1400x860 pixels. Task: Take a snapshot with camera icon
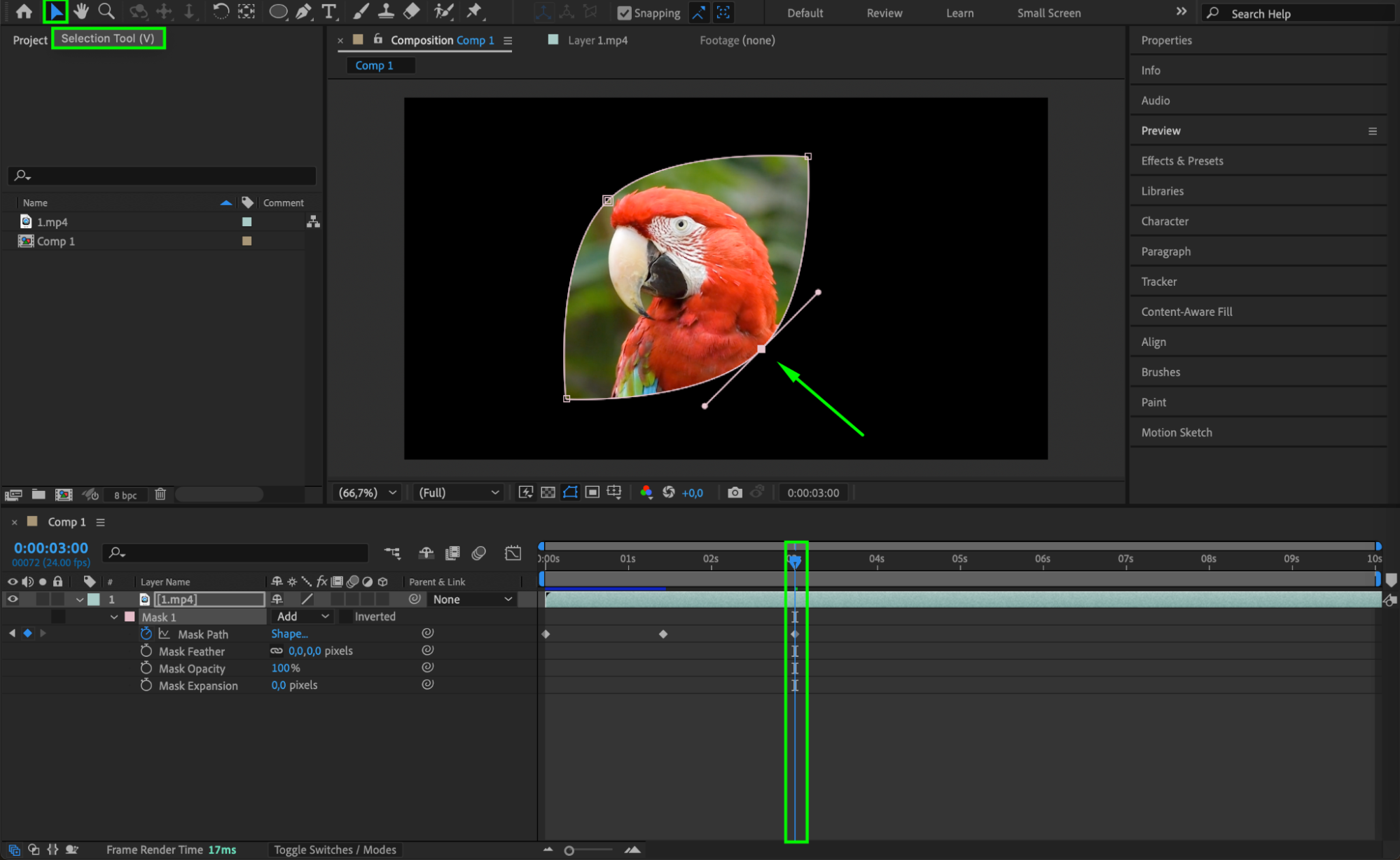[735, 492]
